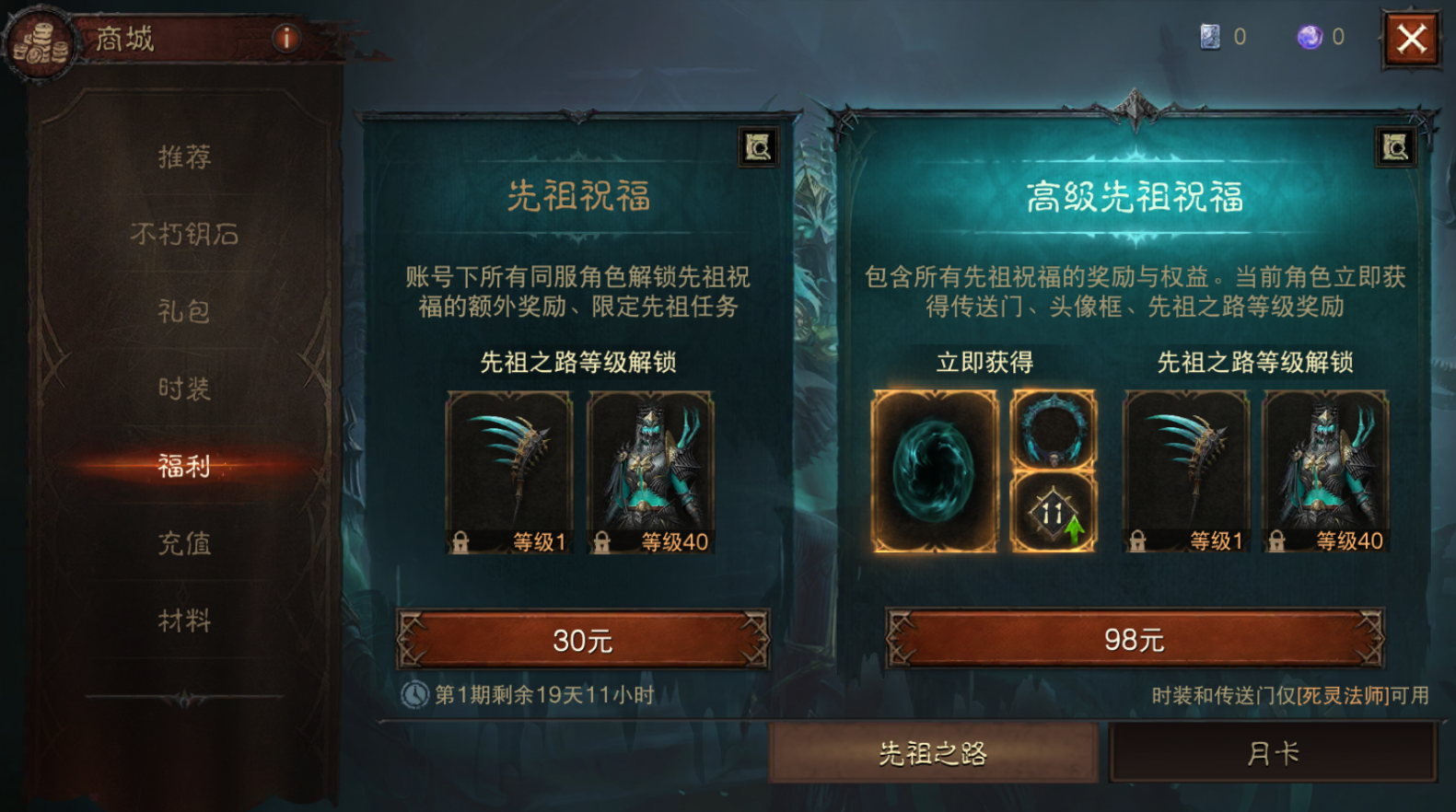Open the 时装 category
Screen dimensions: 1456x812
tap(184, 389)
